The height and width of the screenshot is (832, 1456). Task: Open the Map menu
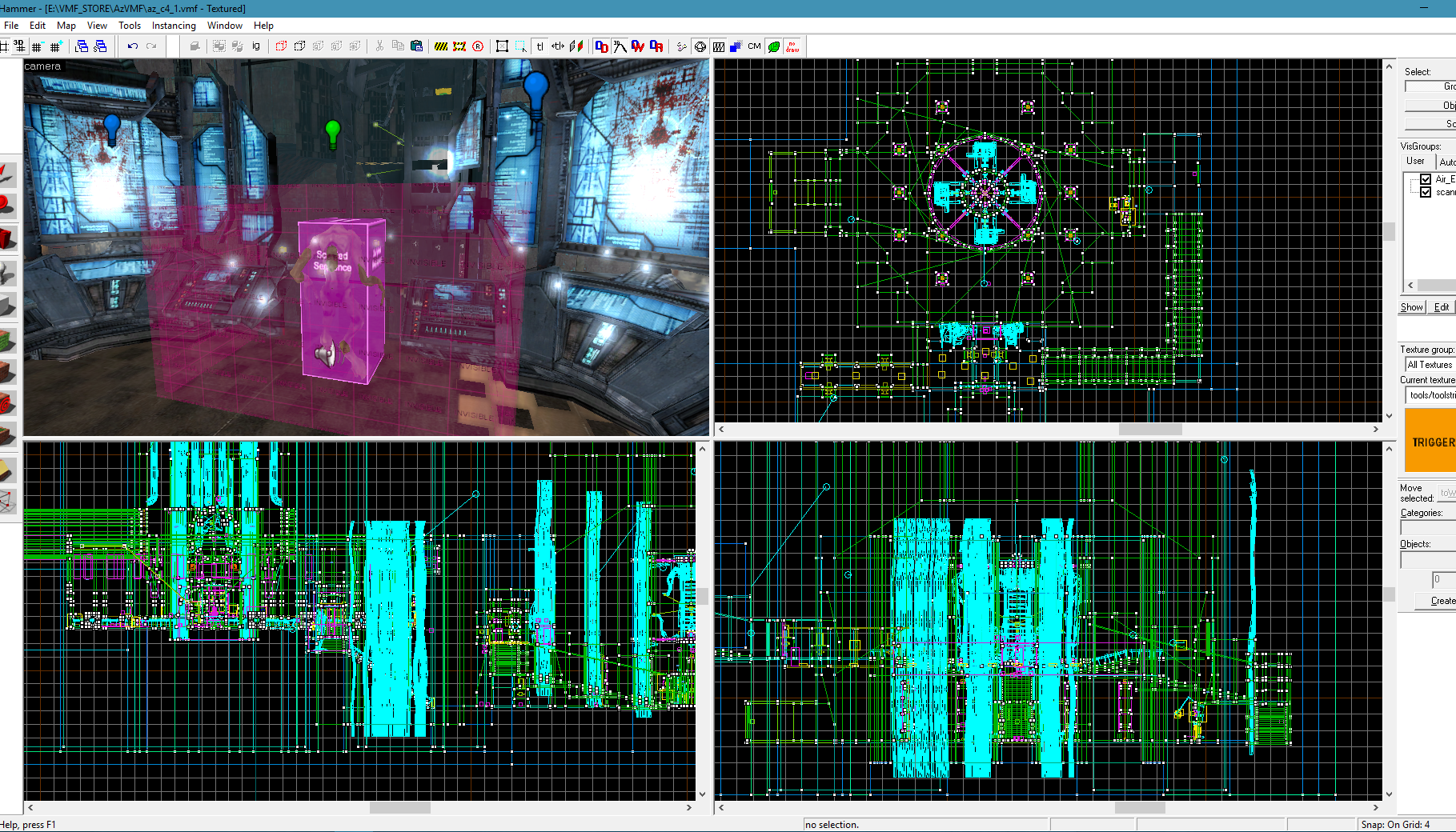(x=66, y=26)
